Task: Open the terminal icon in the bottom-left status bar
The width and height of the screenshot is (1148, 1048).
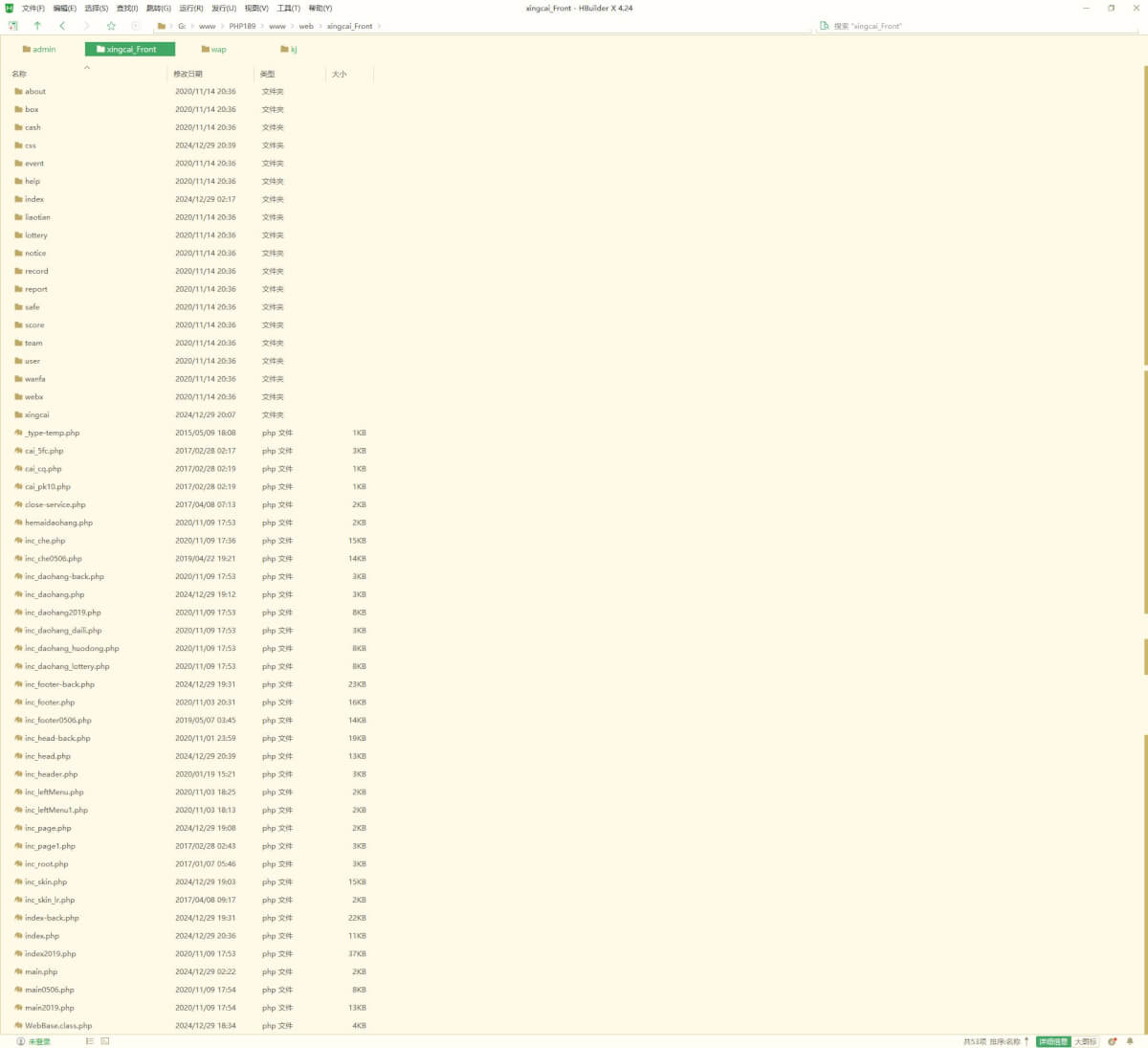Action: [105, 1041]
